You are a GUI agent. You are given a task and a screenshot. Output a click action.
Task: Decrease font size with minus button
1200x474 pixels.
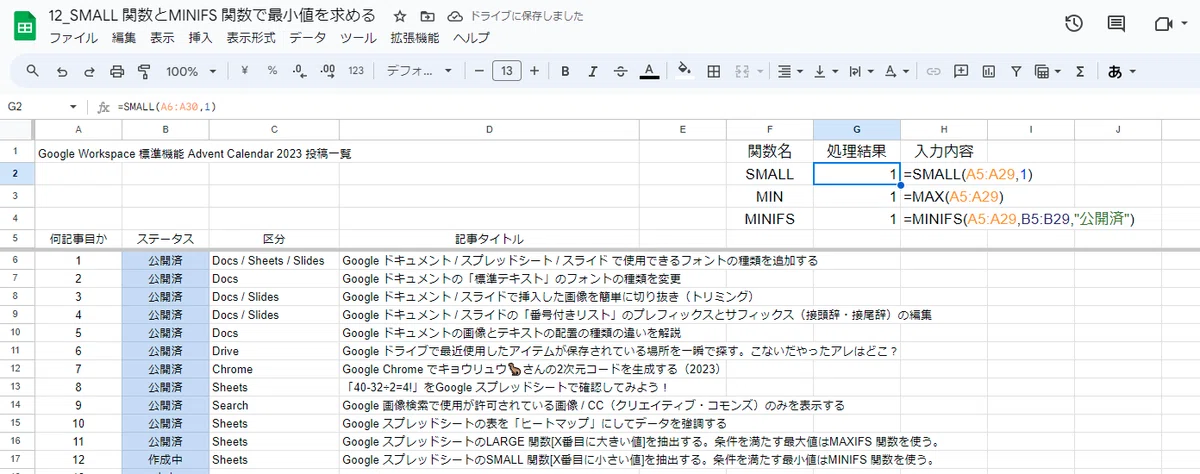479,71
